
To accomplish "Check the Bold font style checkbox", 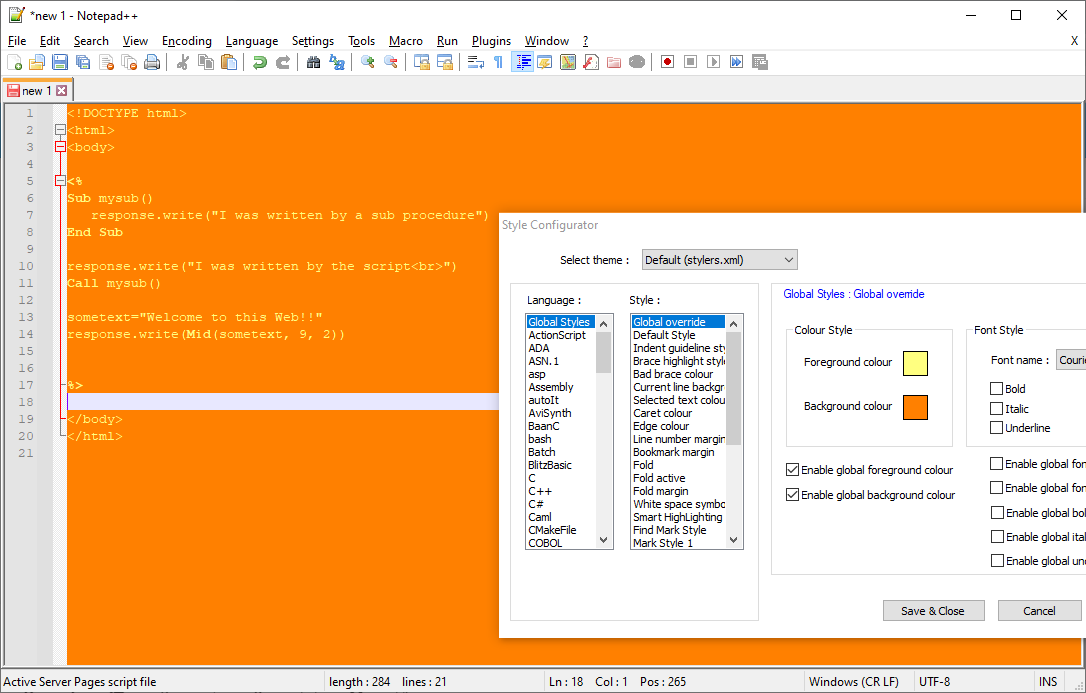I will click(x=997, y=388).
